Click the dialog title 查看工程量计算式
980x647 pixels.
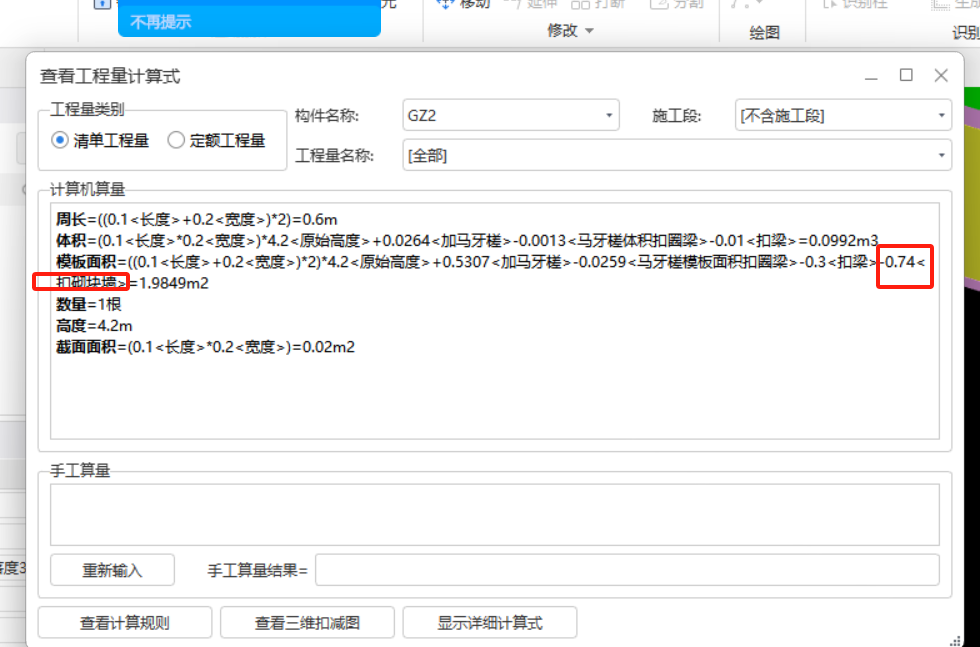point(110,76)
